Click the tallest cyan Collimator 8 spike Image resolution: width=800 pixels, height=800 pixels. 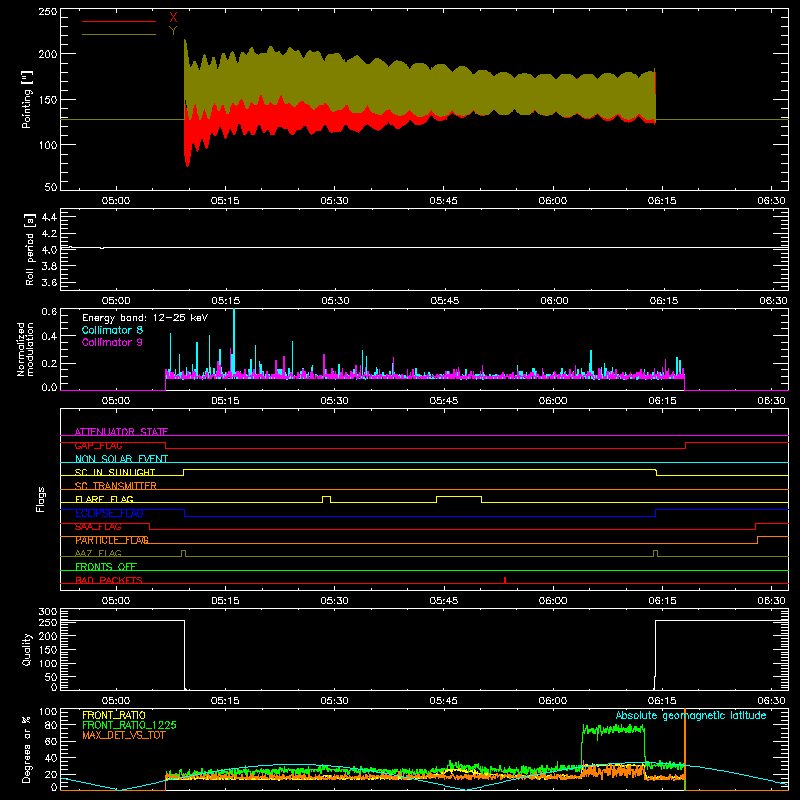(x=234, y=342)
